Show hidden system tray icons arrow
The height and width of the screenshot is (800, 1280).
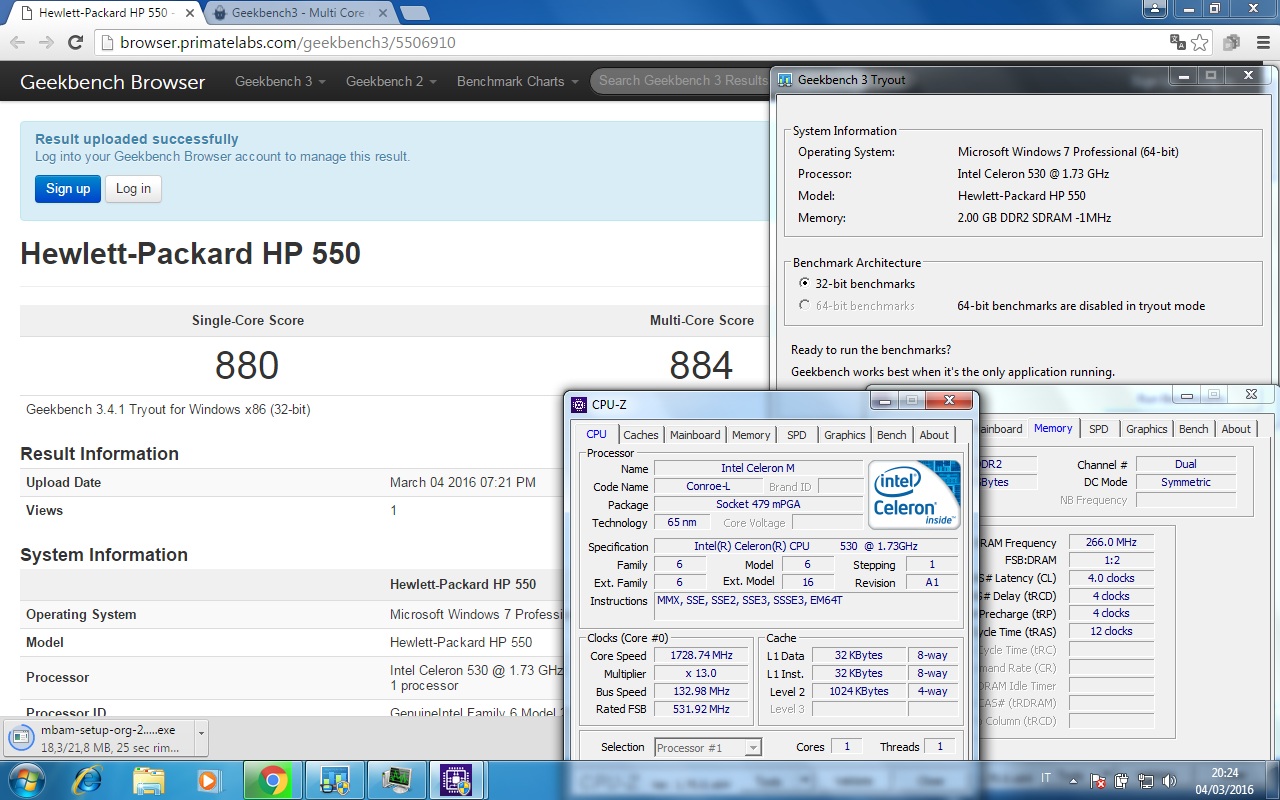(1072, 781)
